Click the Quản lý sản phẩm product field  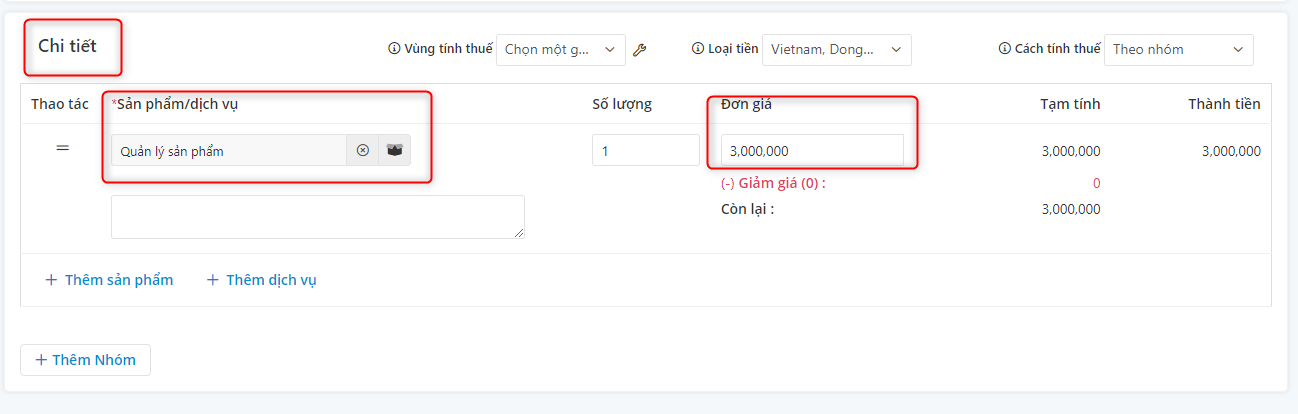229,151
